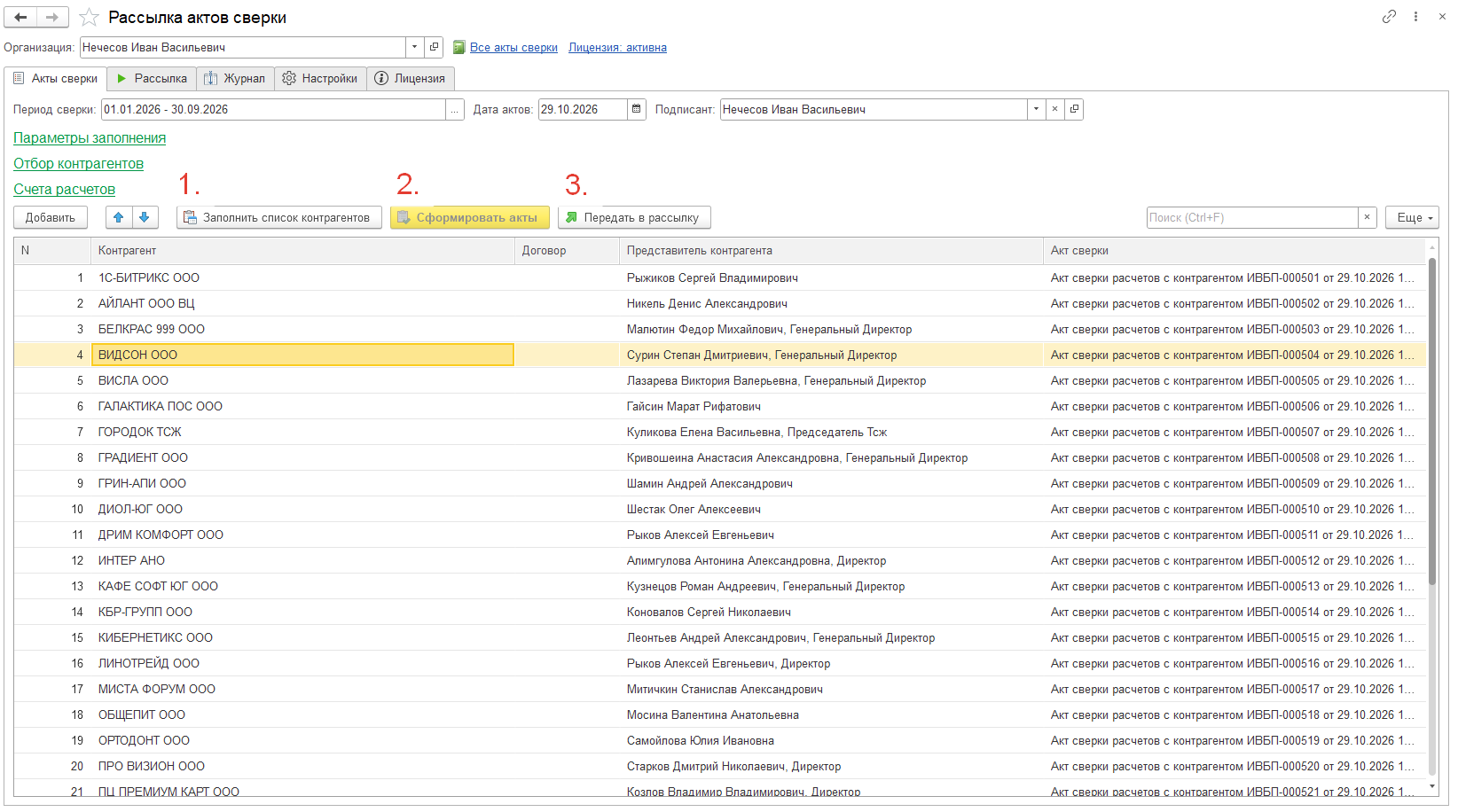
Task: Click the table's vertical scrollbar thumb
Action: (x=1432, y=421)
